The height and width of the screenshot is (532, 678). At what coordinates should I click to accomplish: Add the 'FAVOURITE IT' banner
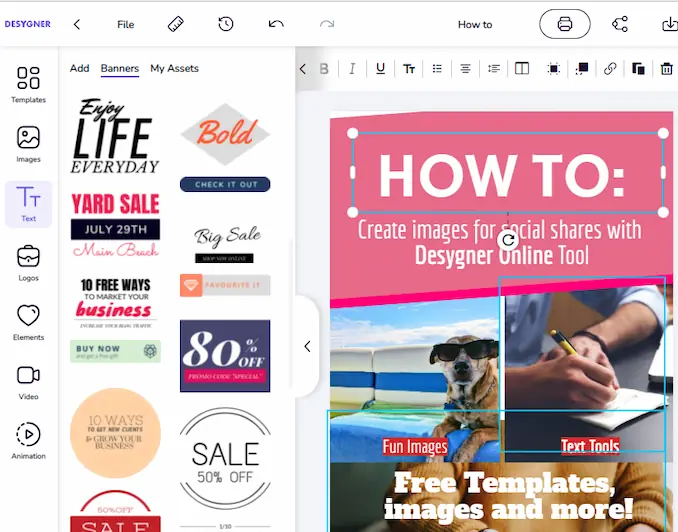point(225,285)
